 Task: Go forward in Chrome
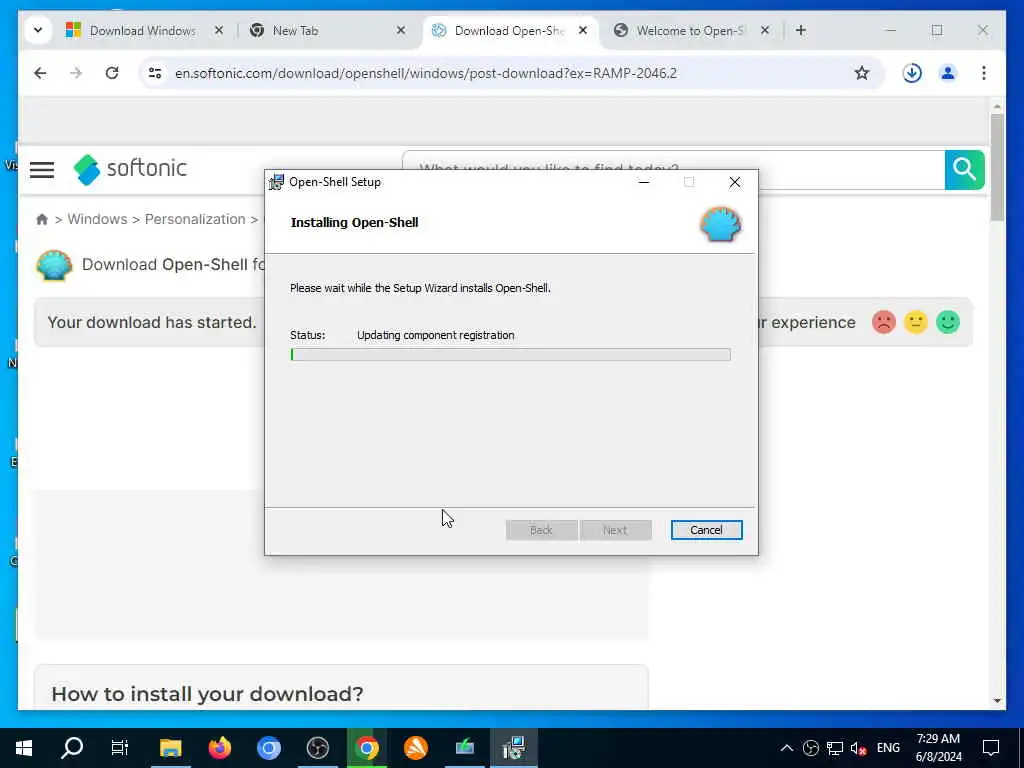point(76,73)
